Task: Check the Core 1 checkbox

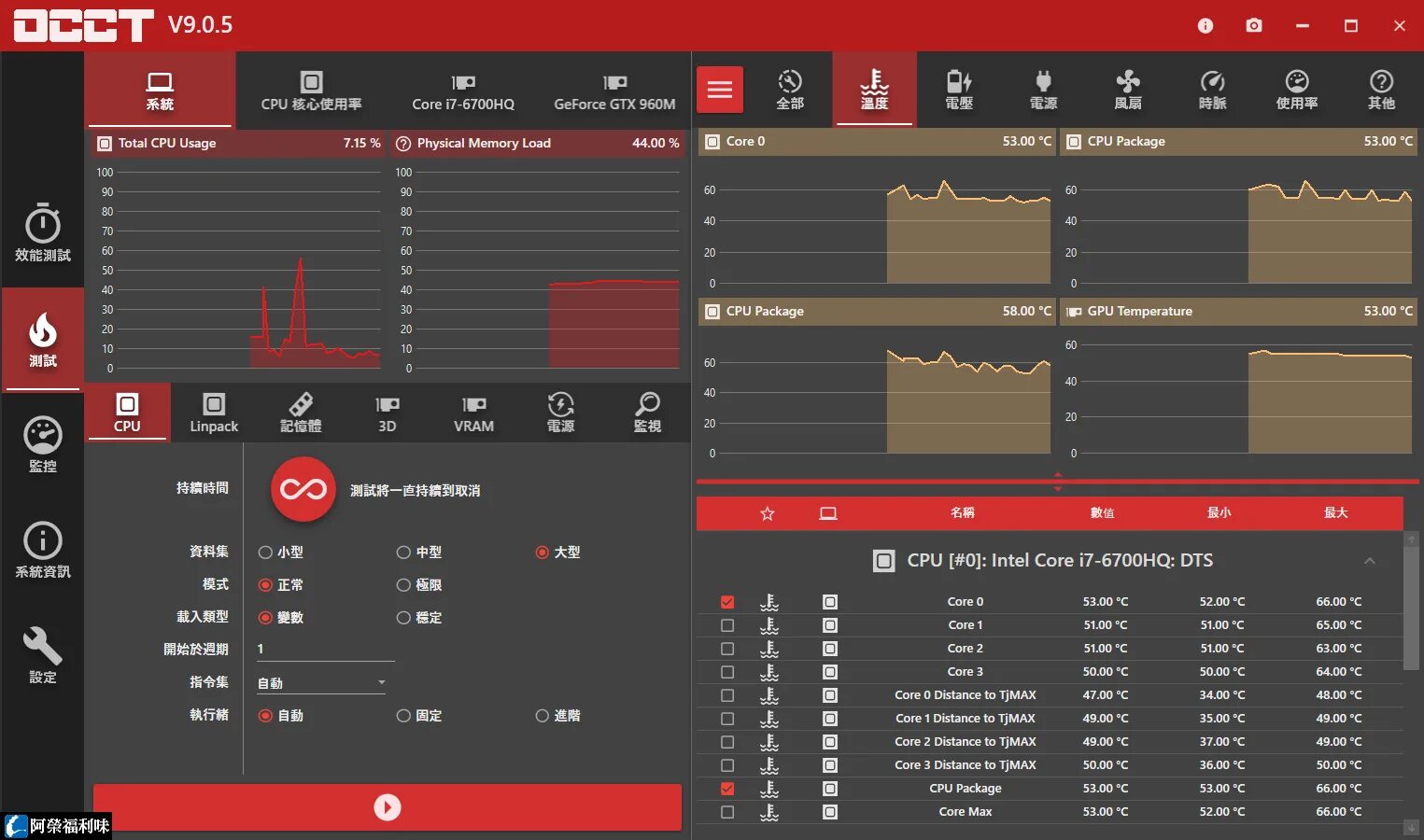Action: point(727,625)
